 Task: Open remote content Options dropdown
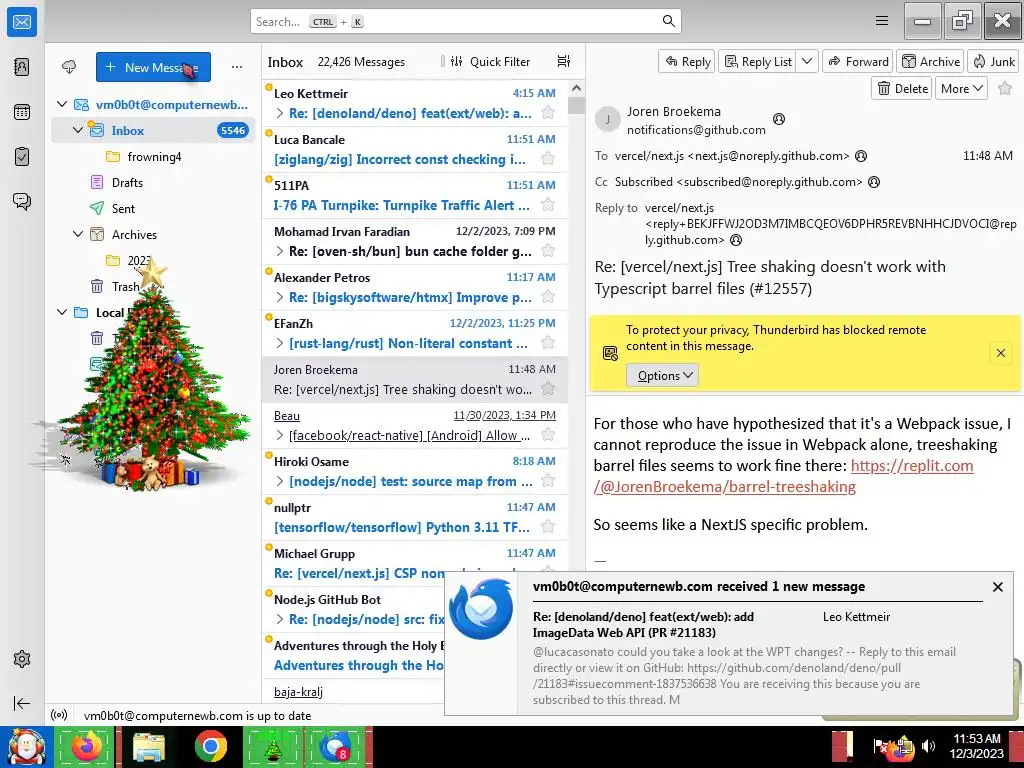(x=663, y=376)
